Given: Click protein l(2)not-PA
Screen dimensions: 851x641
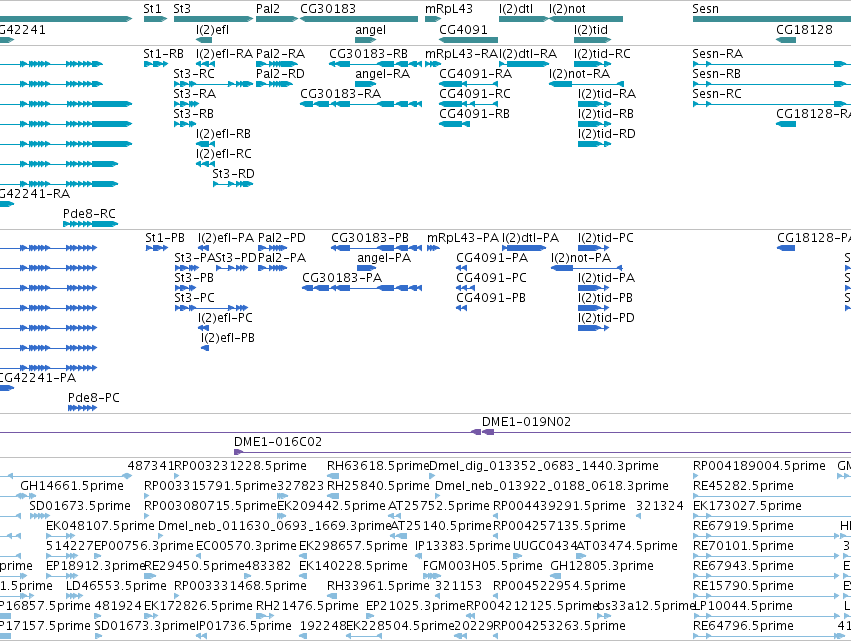Looking at the screenshot, I should (x=587, y=268).
